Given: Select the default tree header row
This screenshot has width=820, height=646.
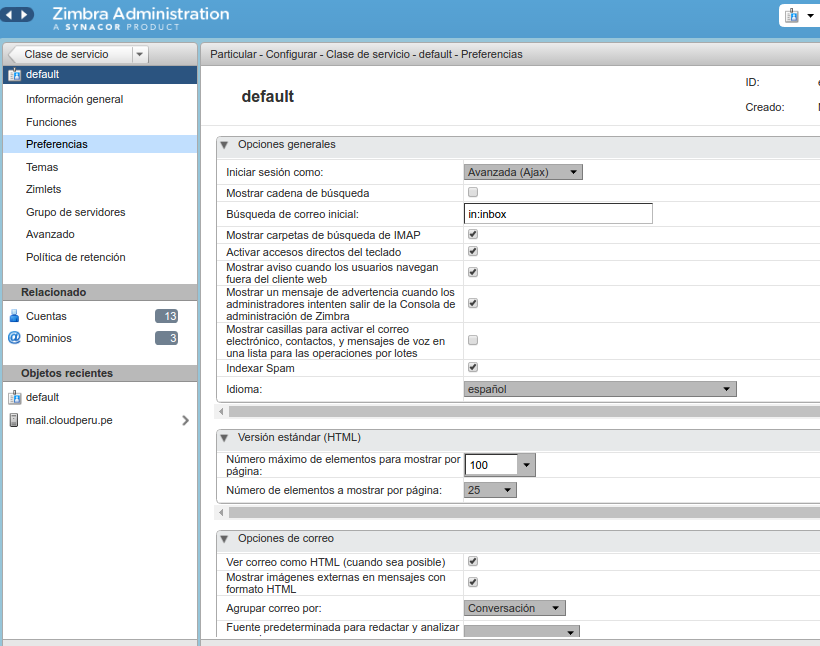Looking at the screenshot, I should 100,75.
